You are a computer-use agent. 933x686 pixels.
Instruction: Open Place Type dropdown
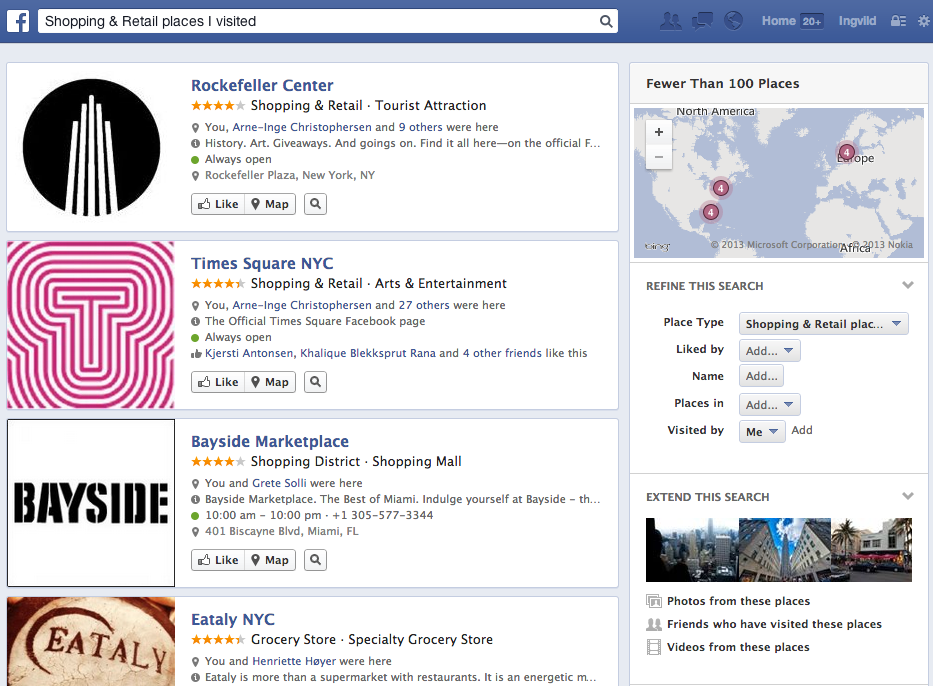824,324
